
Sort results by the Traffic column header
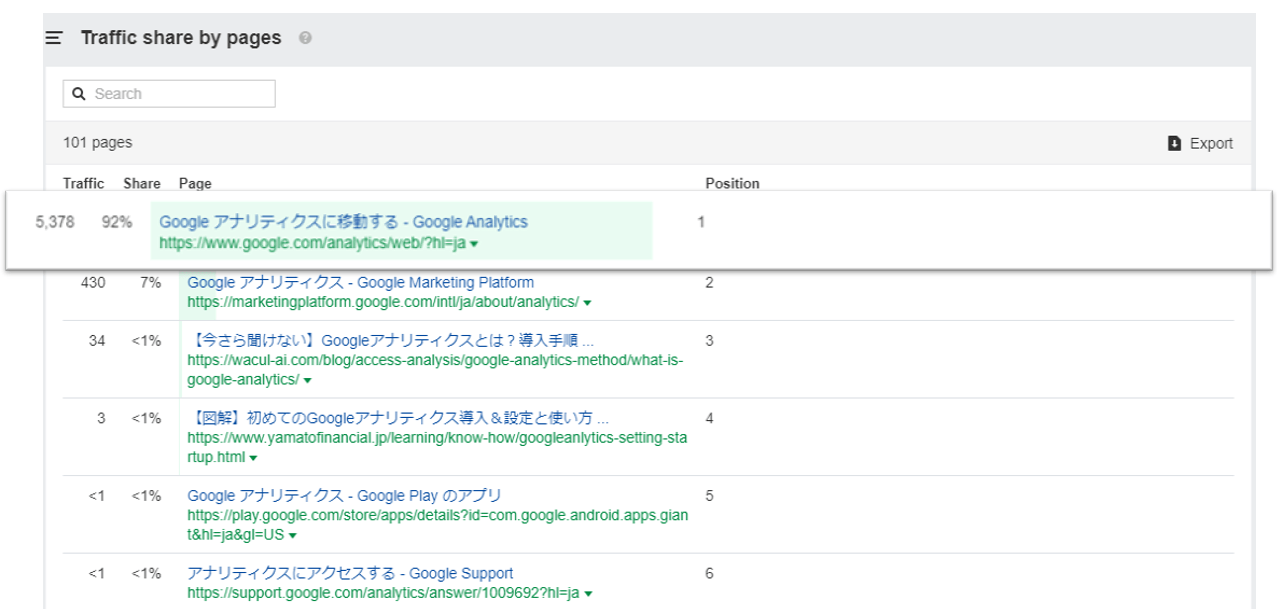83,183
